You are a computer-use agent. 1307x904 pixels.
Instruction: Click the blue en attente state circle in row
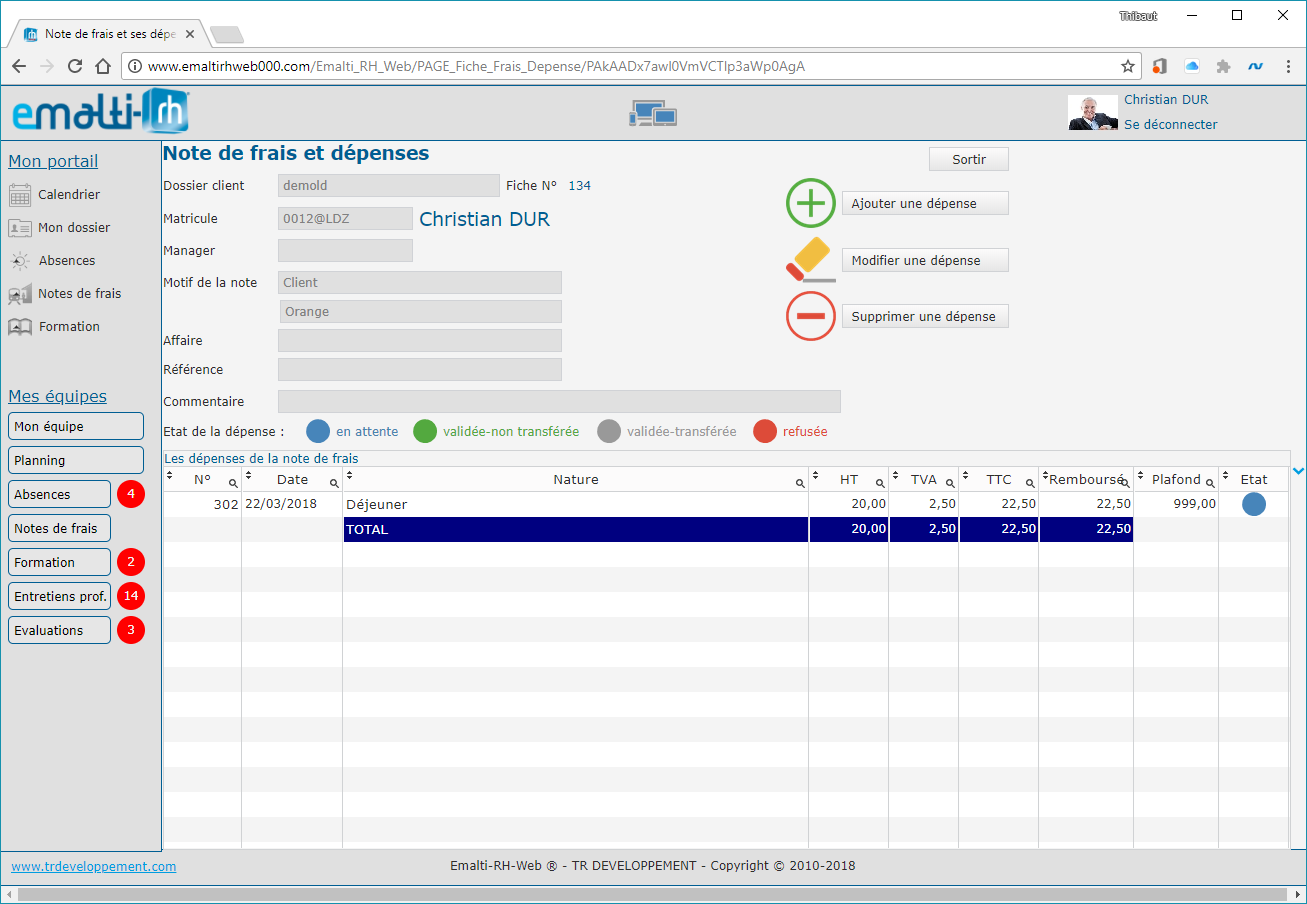click(1254, 505)
